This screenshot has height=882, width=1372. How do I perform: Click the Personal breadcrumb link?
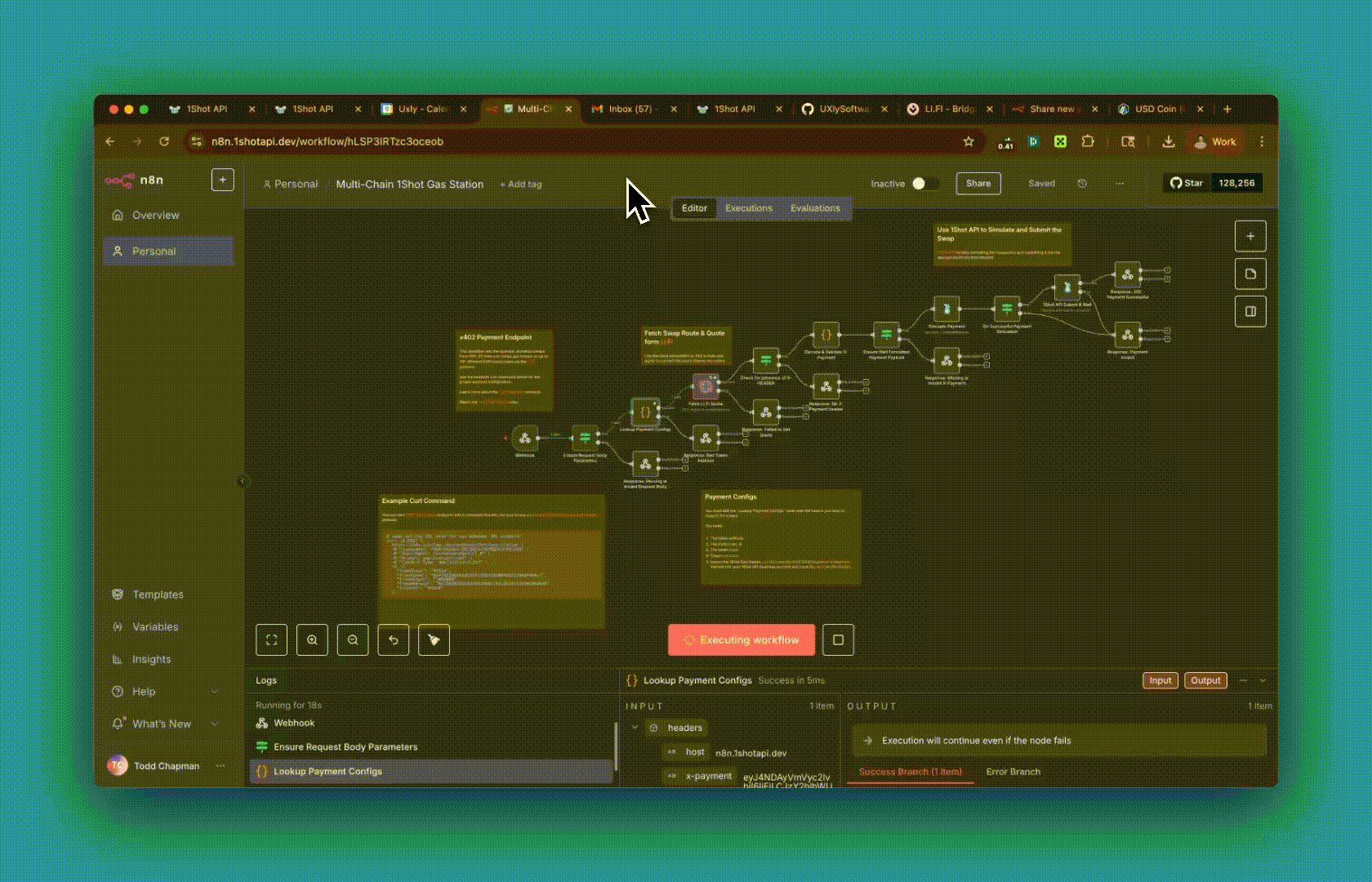pos(290,185)
